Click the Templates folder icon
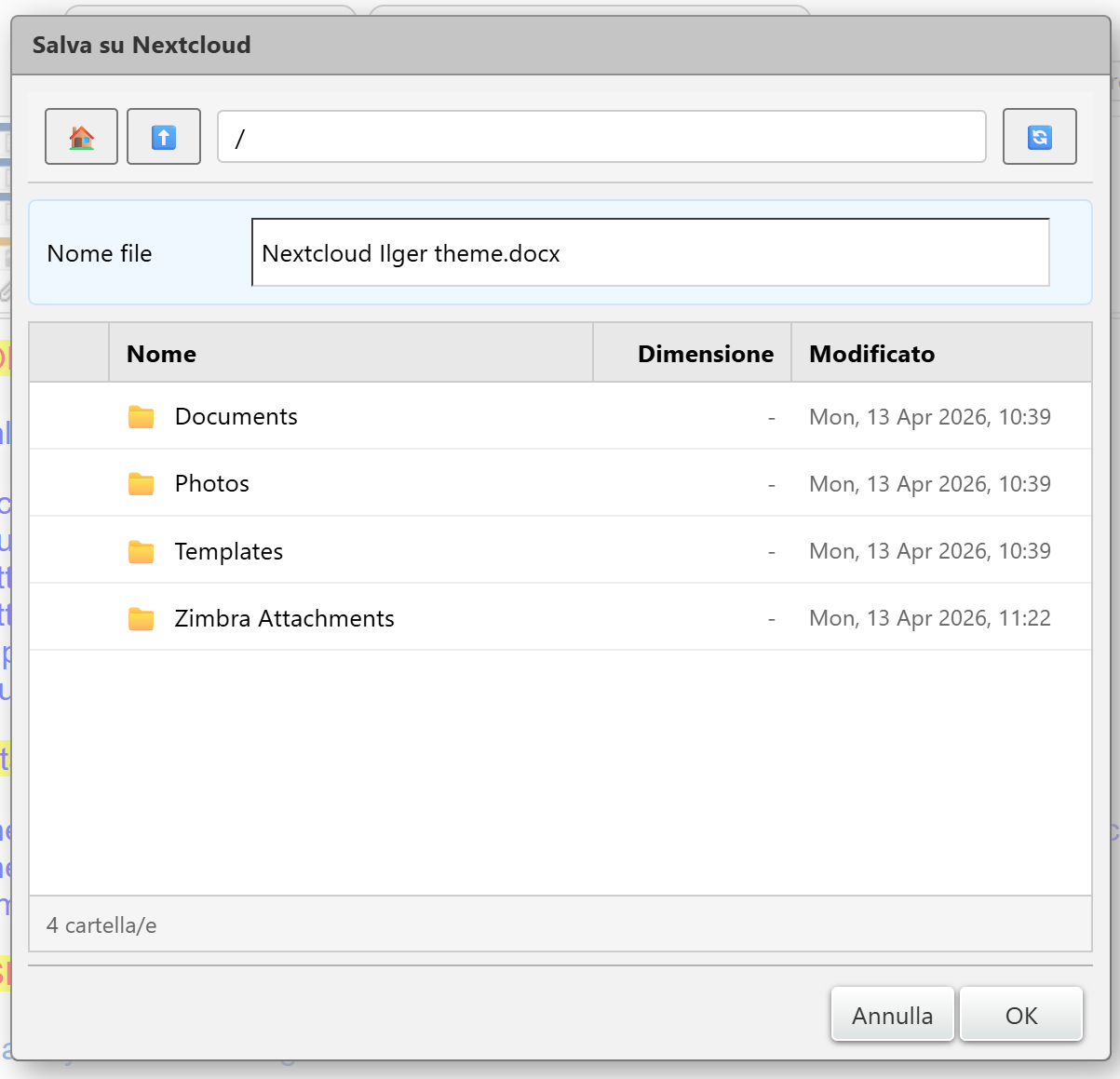 (x=142, y=552)
